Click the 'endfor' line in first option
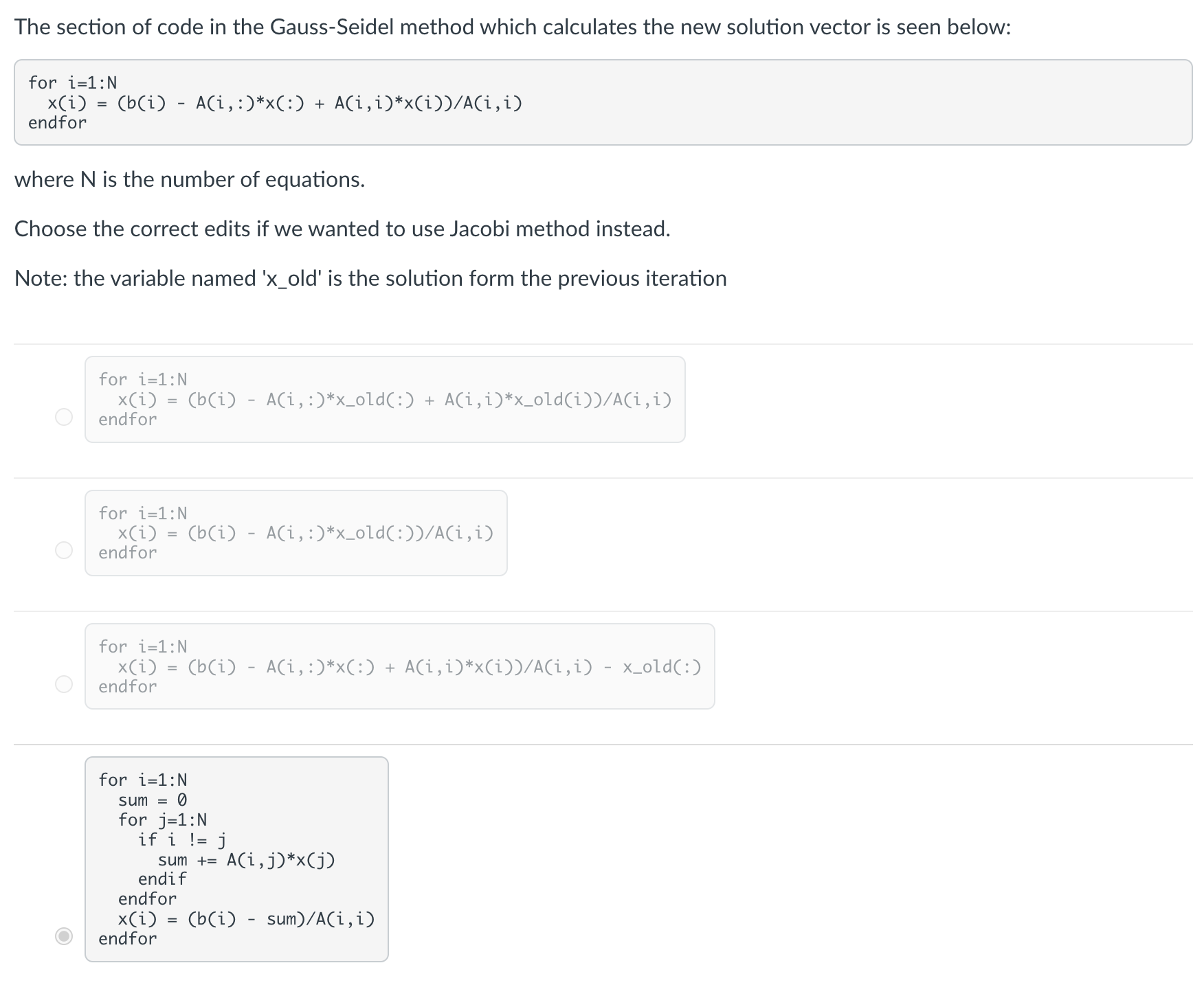The image size is (1204, 985). (x=126, y=419)
